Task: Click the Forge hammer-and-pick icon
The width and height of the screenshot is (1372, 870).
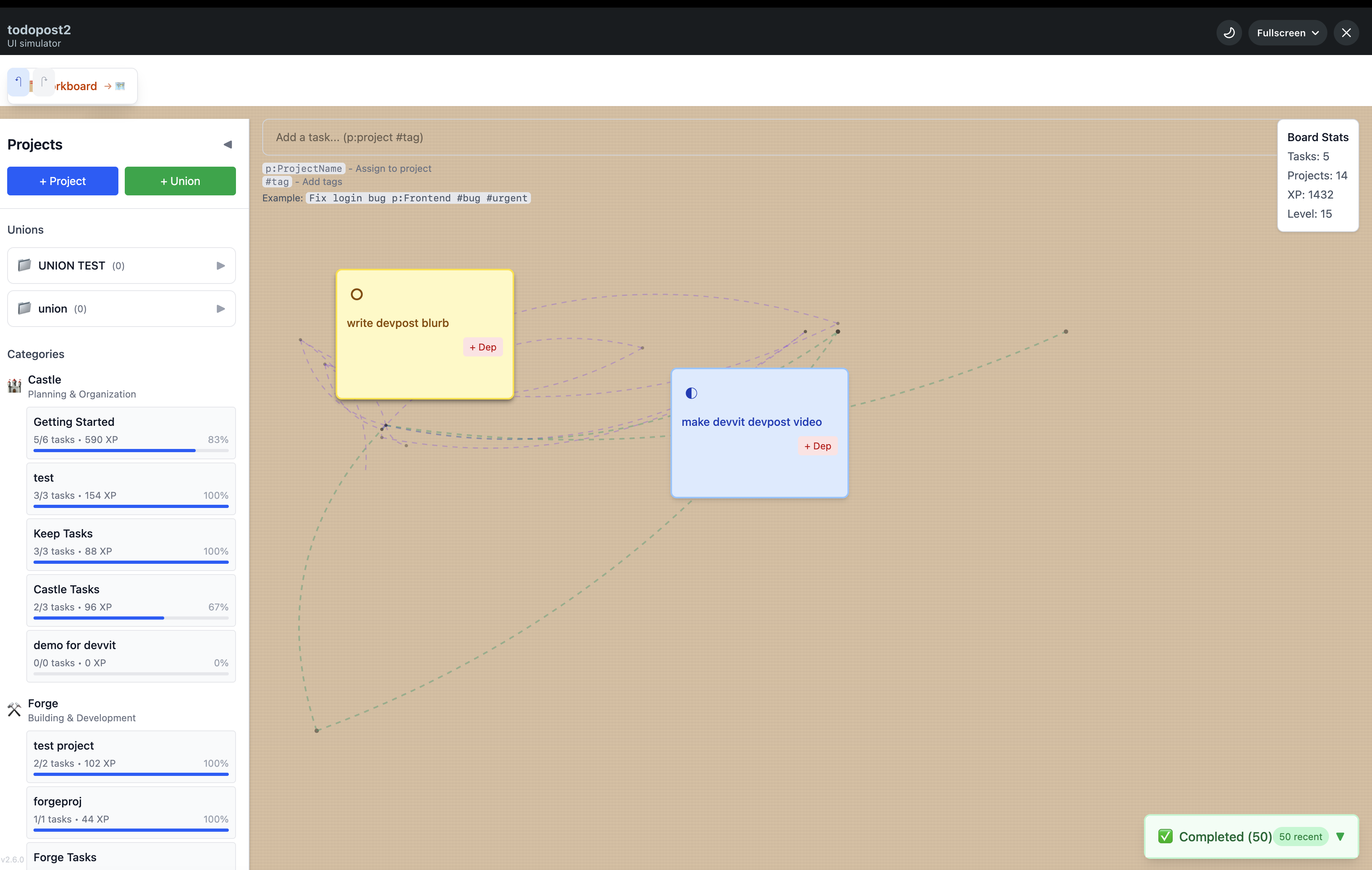Action: [x=14, y=709]
